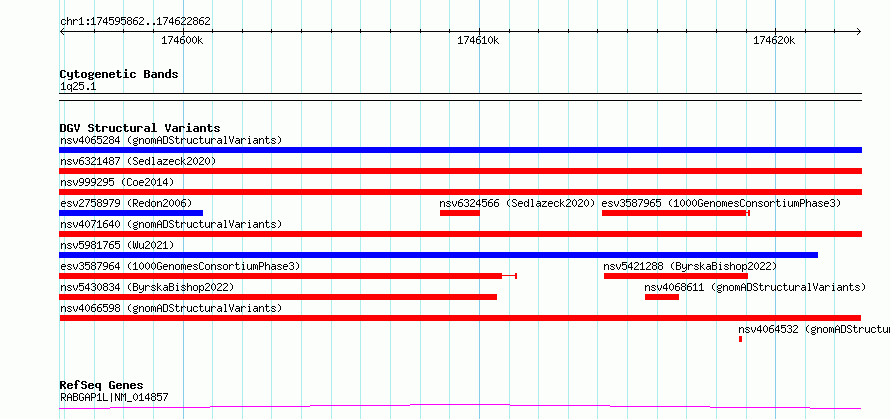Click the short red nsv6324566 bar
Viewport: 890px width, 419px height.
[x=460, y=213]
